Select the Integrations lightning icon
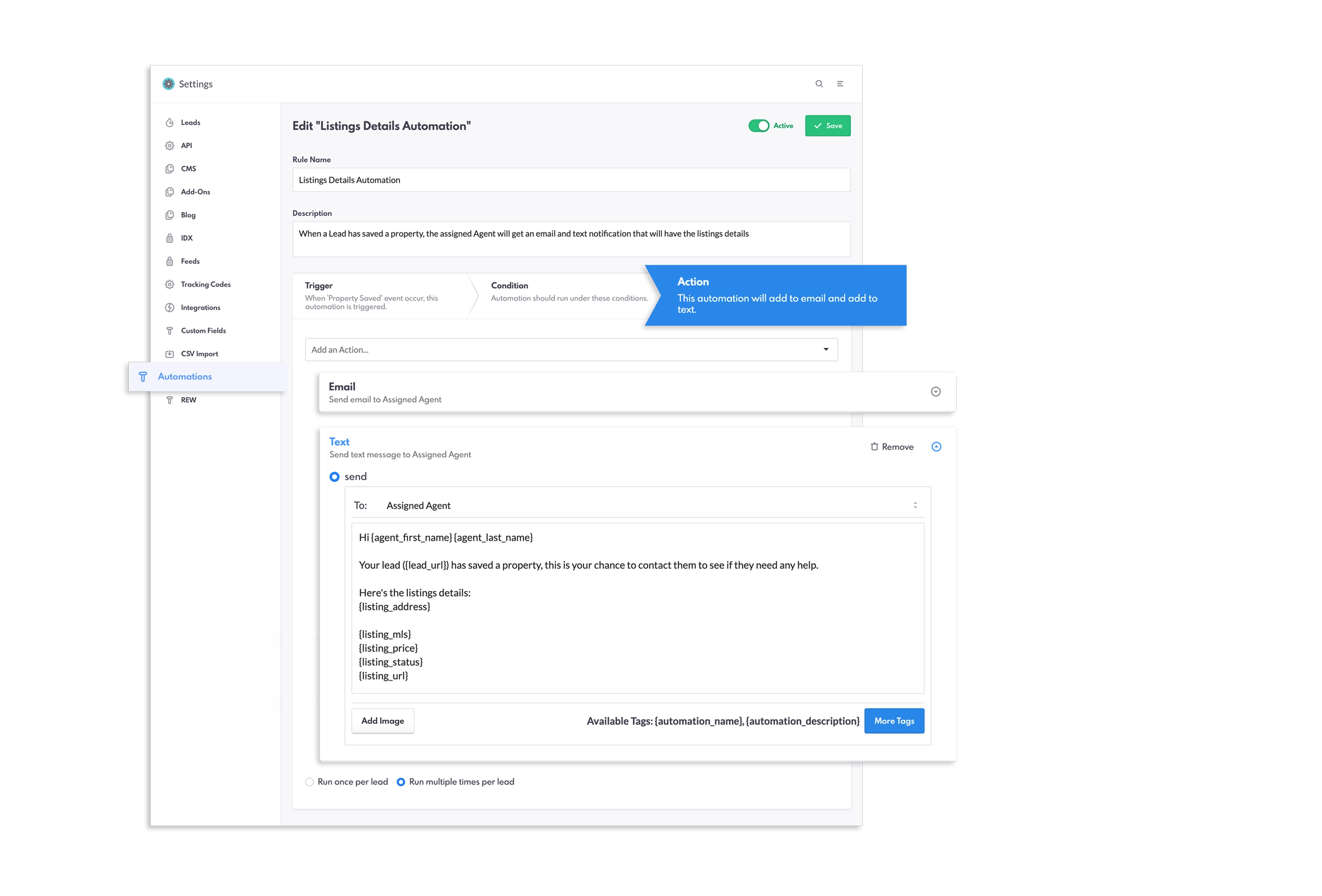Viewport: 1322px width, 896px height. click(x=169, y=307)
